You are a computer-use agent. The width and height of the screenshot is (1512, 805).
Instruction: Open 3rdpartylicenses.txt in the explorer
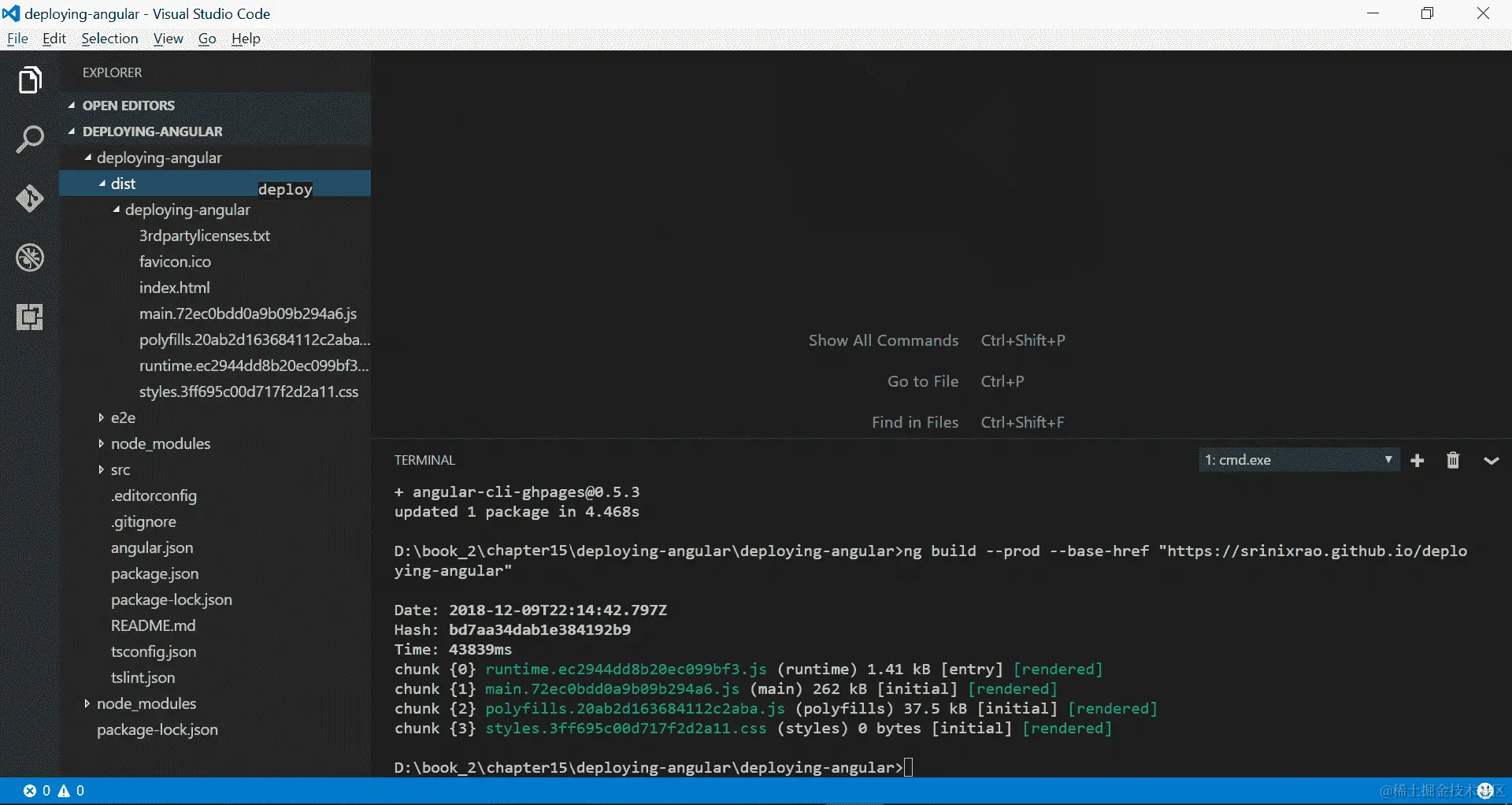pos(205,236)
